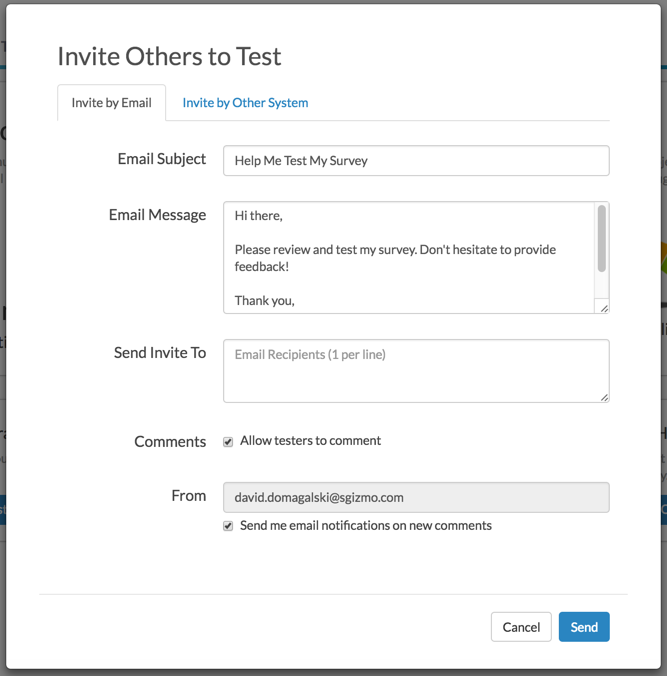Click the From label
Image resolution: width=667 pixels, height=676 pixels.
pyautogui.click(x=189, y=496)
